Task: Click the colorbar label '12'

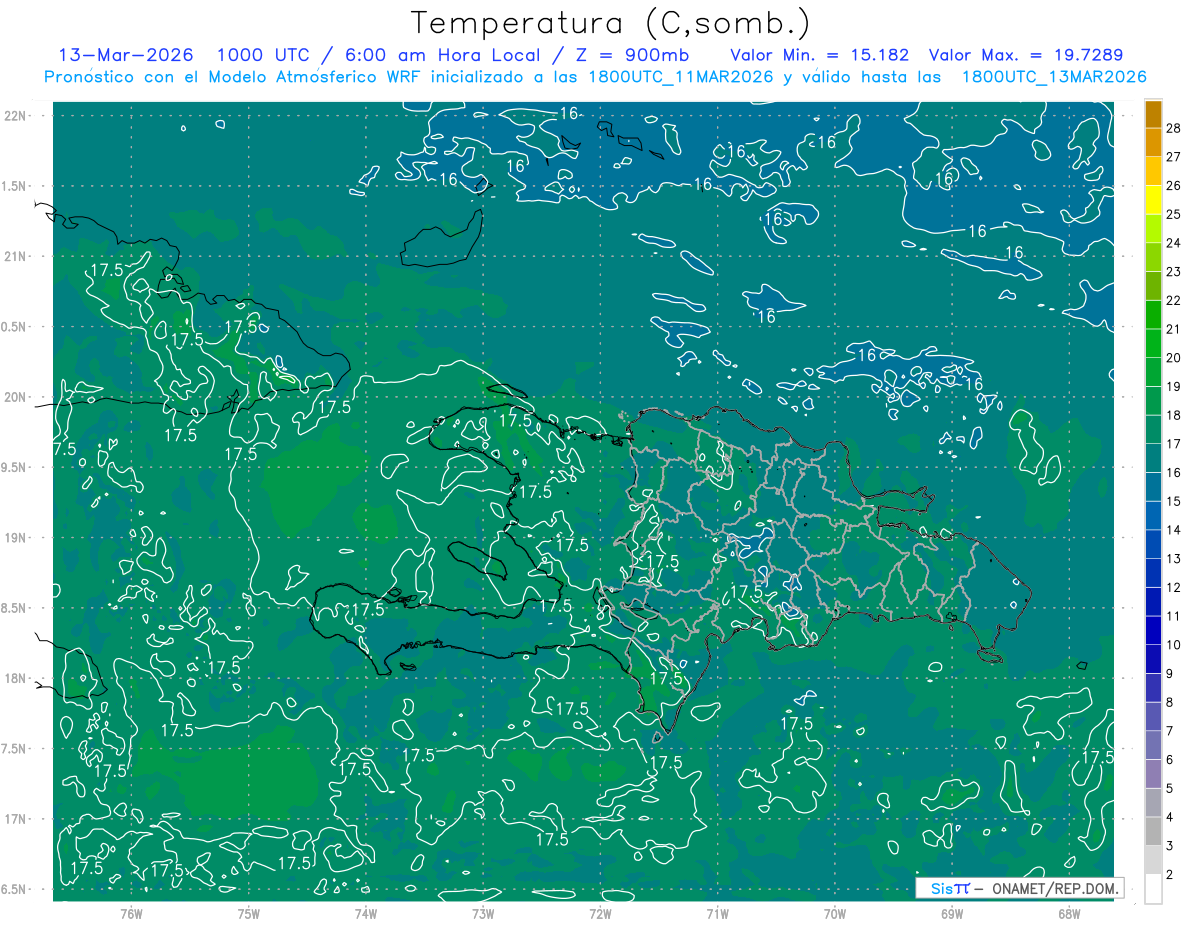Action: coord(1174,587)
